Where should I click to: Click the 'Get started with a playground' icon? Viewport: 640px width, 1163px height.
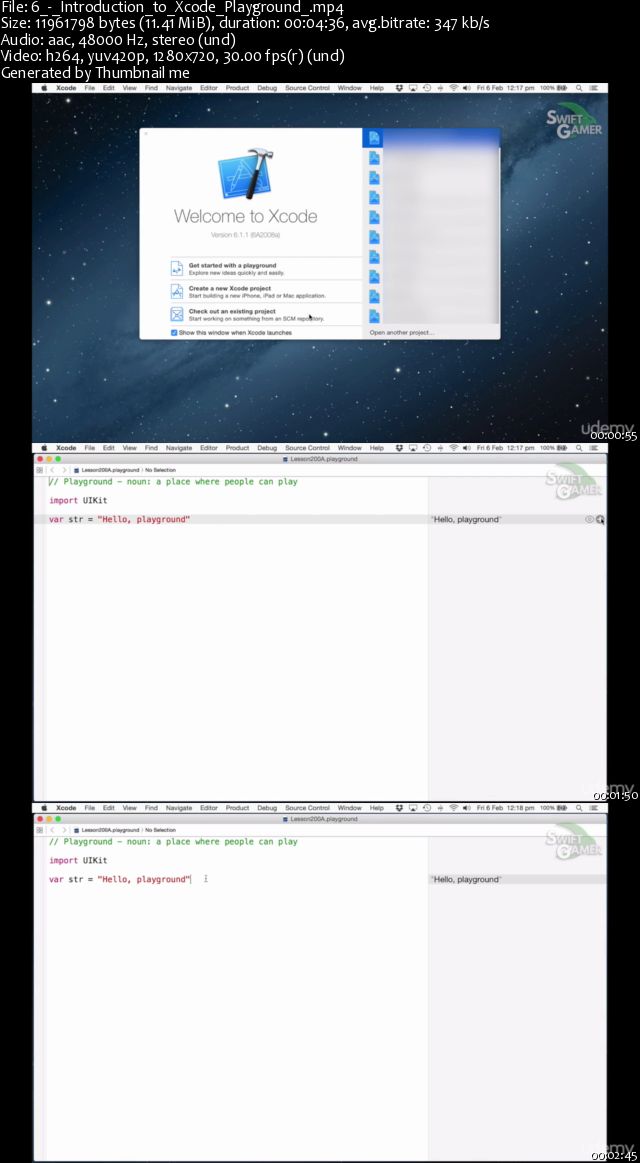click(x=177, y=268)
